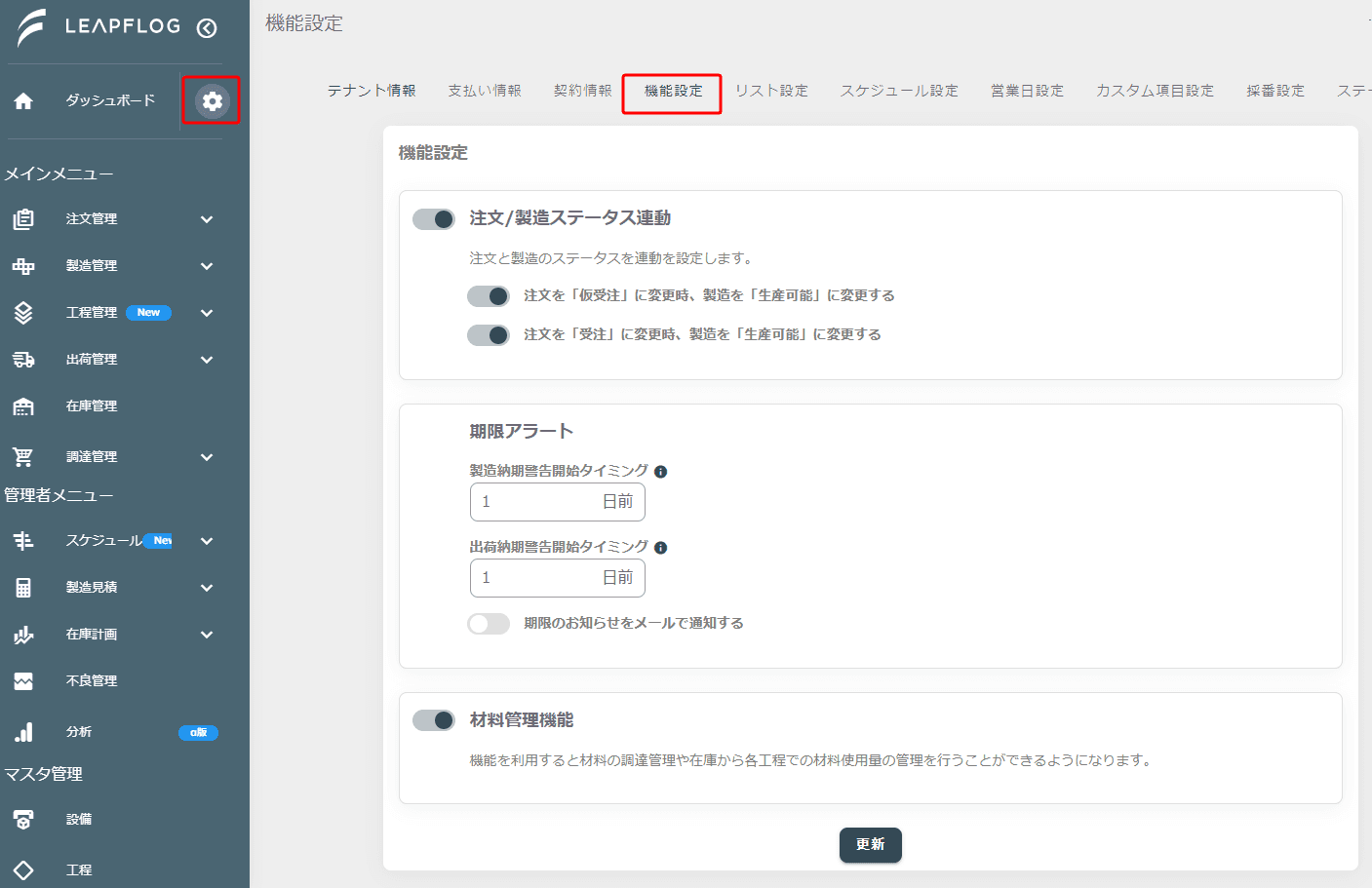Image resolution: width=1372 pixels, height=888 pixels.
Task: Expand the 在庫計画 menu chevron
Action: 207,635
